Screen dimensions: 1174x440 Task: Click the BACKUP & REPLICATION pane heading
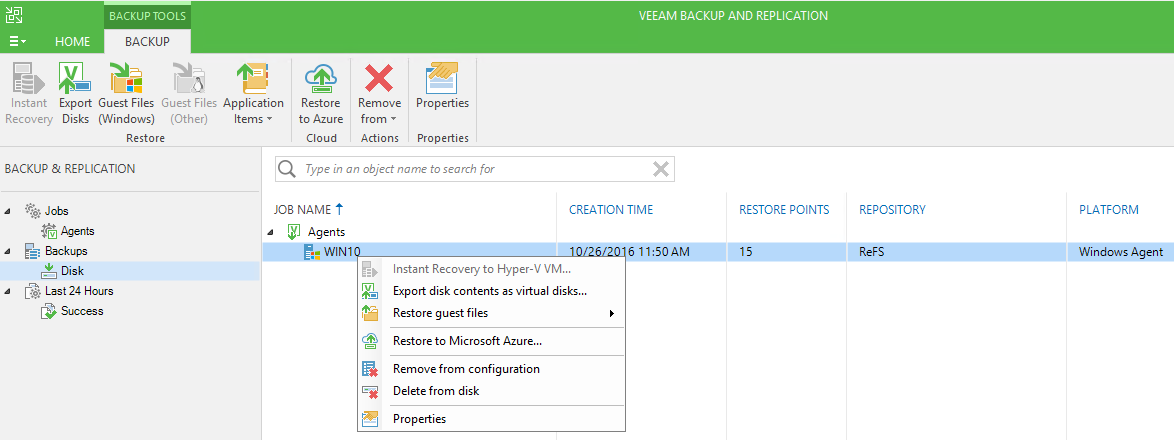point(70,169)
